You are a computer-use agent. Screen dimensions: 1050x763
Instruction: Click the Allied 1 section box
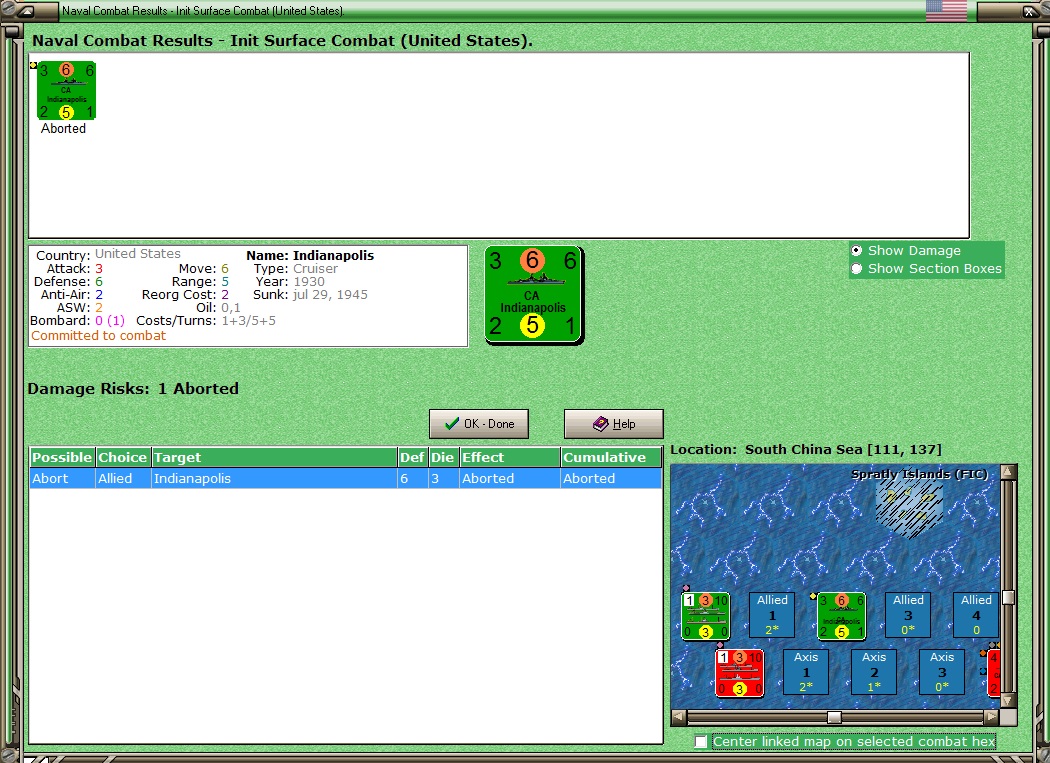(x=772, y=615)
